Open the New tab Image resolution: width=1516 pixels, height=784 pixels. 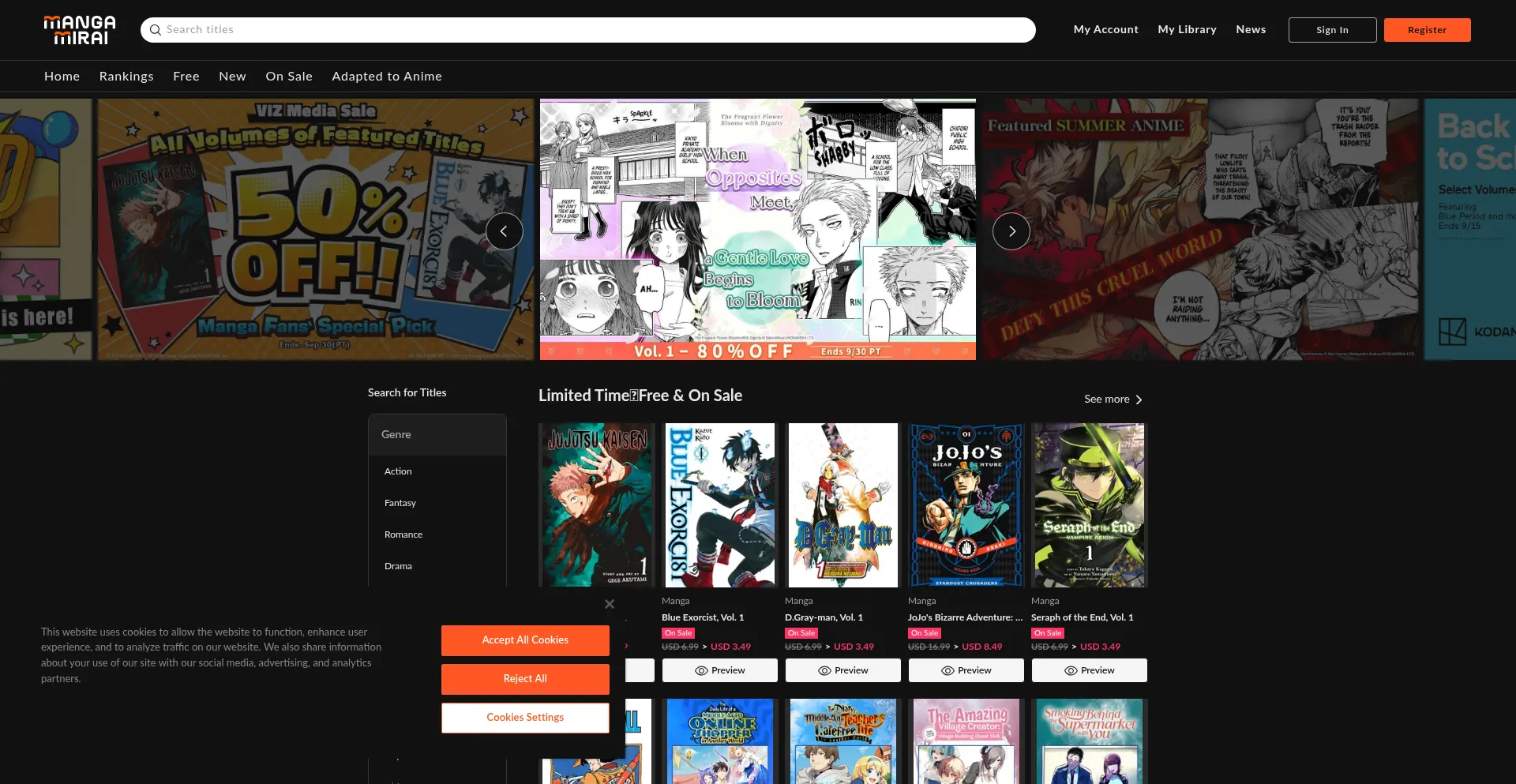coord(232,77)
